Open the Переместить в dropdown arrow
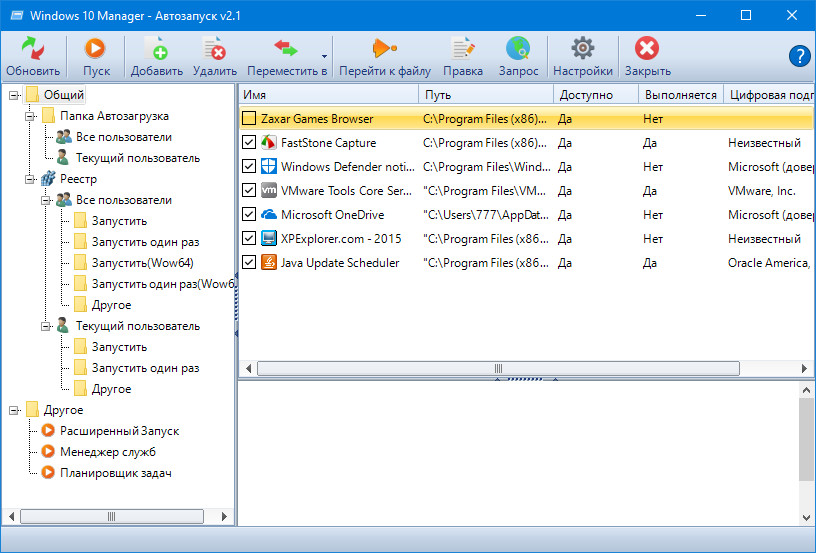Image resolution: width=816 pixels, height=553 pixels. 324,56
